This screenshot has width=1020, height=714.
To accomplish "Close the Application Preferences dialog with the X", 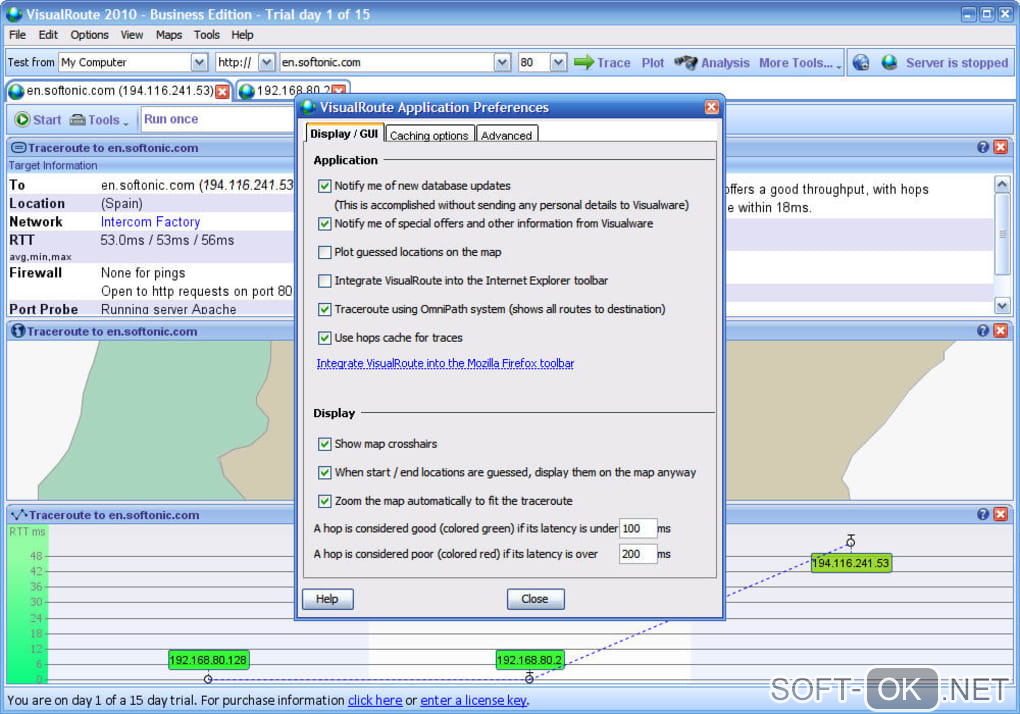I will pos(712,107).
